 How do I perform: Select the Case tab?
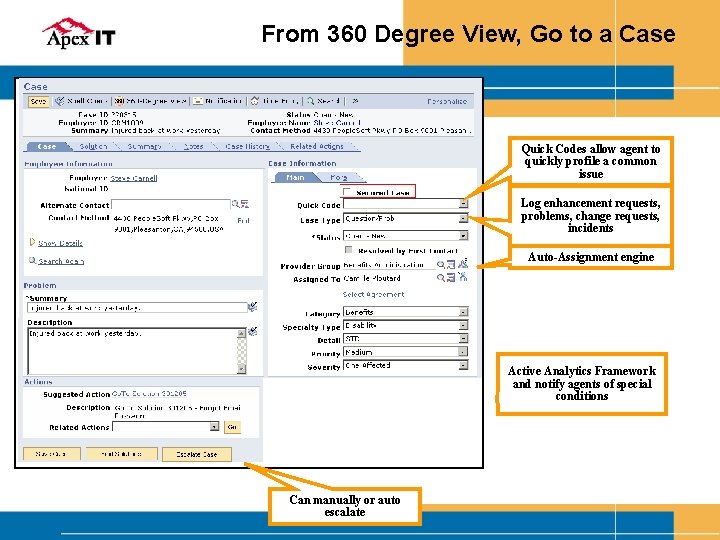(47, 146)
